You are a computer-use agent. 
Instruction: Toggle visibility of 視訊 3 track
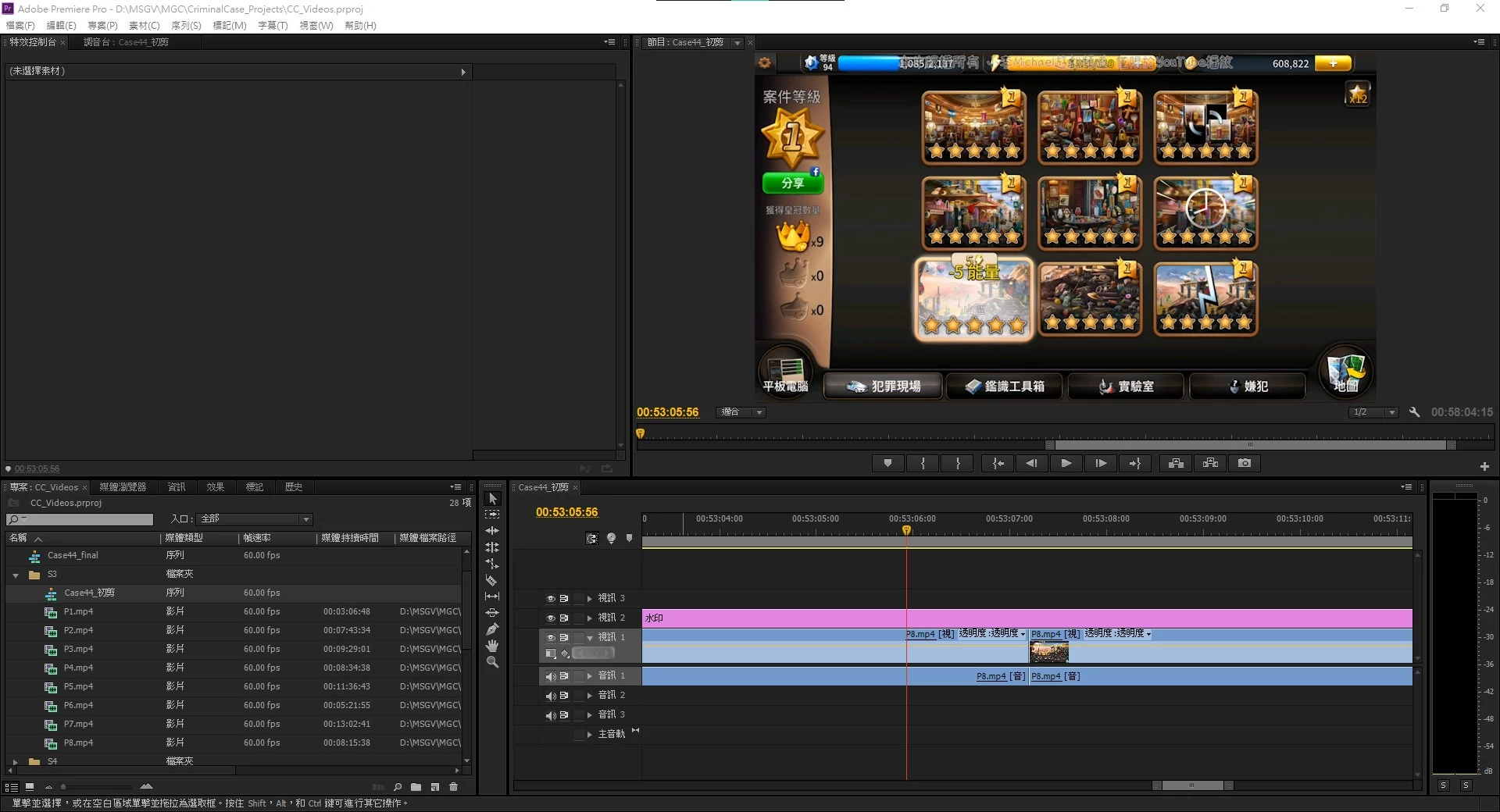(550, 599)
